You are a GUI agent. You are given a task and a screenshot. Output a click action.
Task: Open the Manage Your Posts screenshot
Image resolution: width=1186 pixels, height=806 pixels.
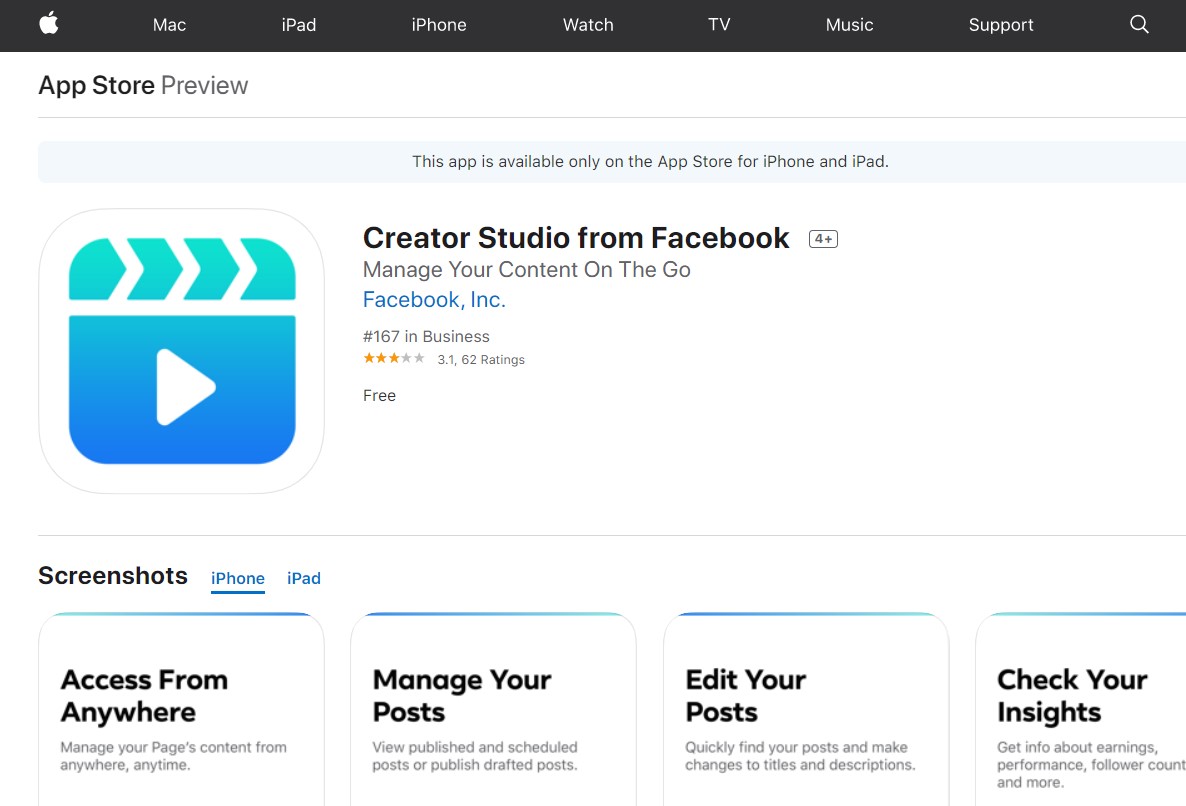(x=493, y=709)
